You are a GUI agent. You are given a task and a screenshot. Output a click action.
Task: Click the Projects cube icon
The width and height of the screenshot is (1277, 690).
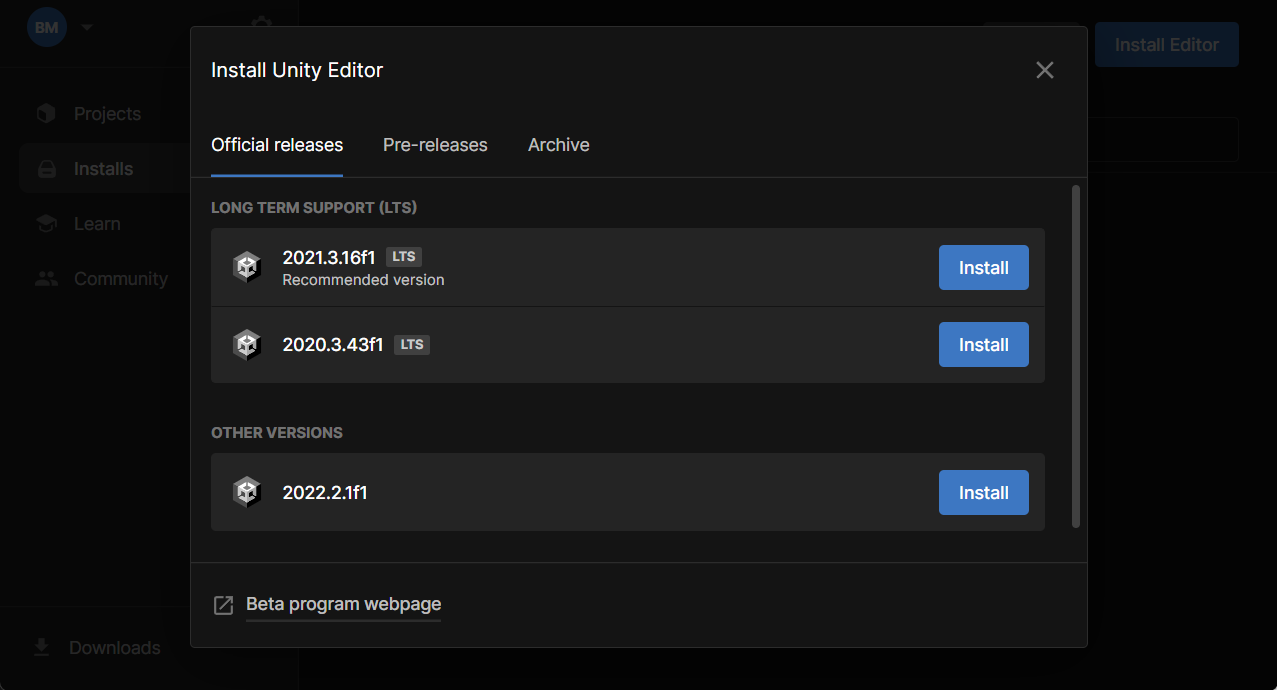(x=46, y=114)
